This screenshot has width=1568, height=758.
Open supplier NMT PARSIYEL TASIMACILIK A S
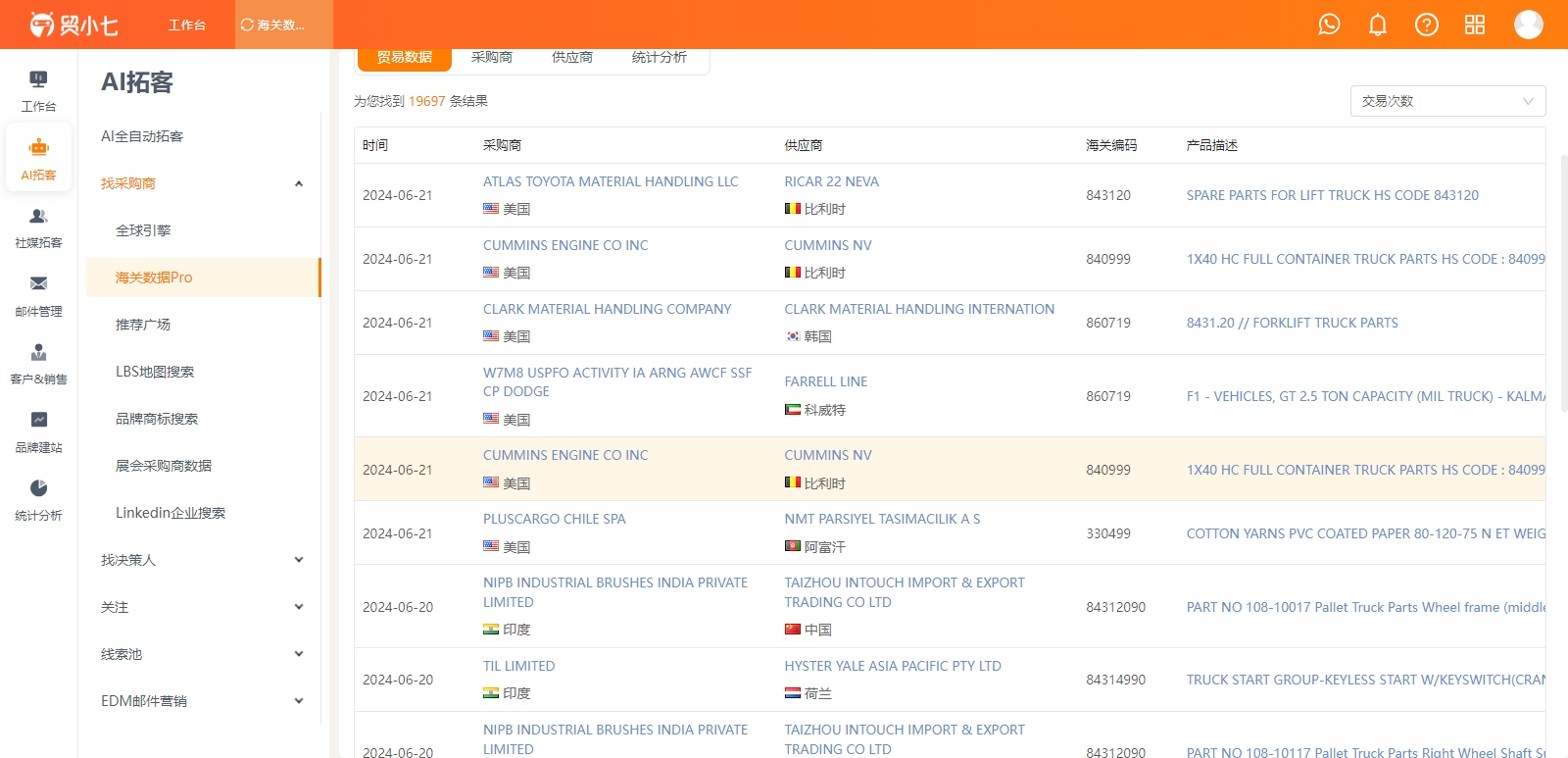tap(882, 519)
